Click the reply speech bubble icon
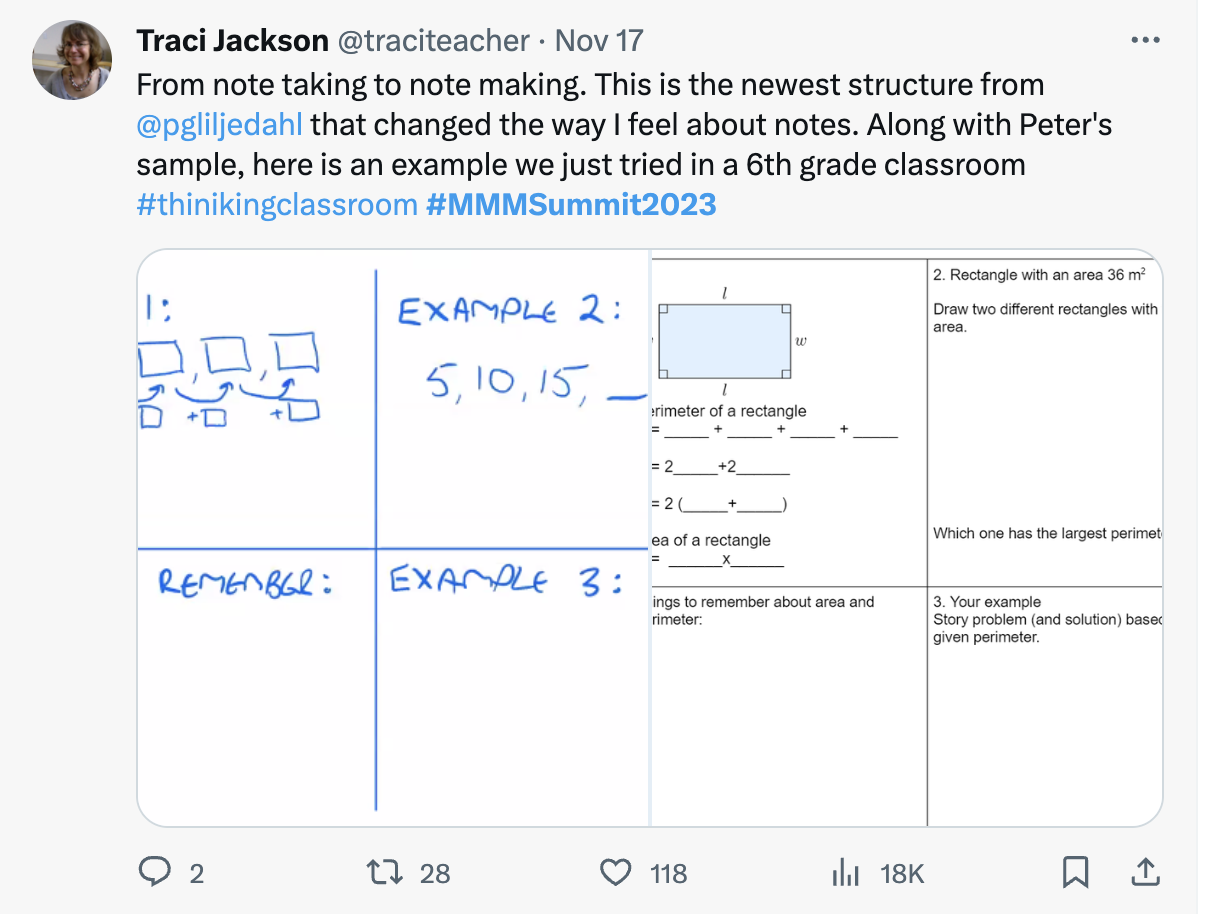Image resolution: width=1212 pixels, height=914 pixels. point(154,873)
